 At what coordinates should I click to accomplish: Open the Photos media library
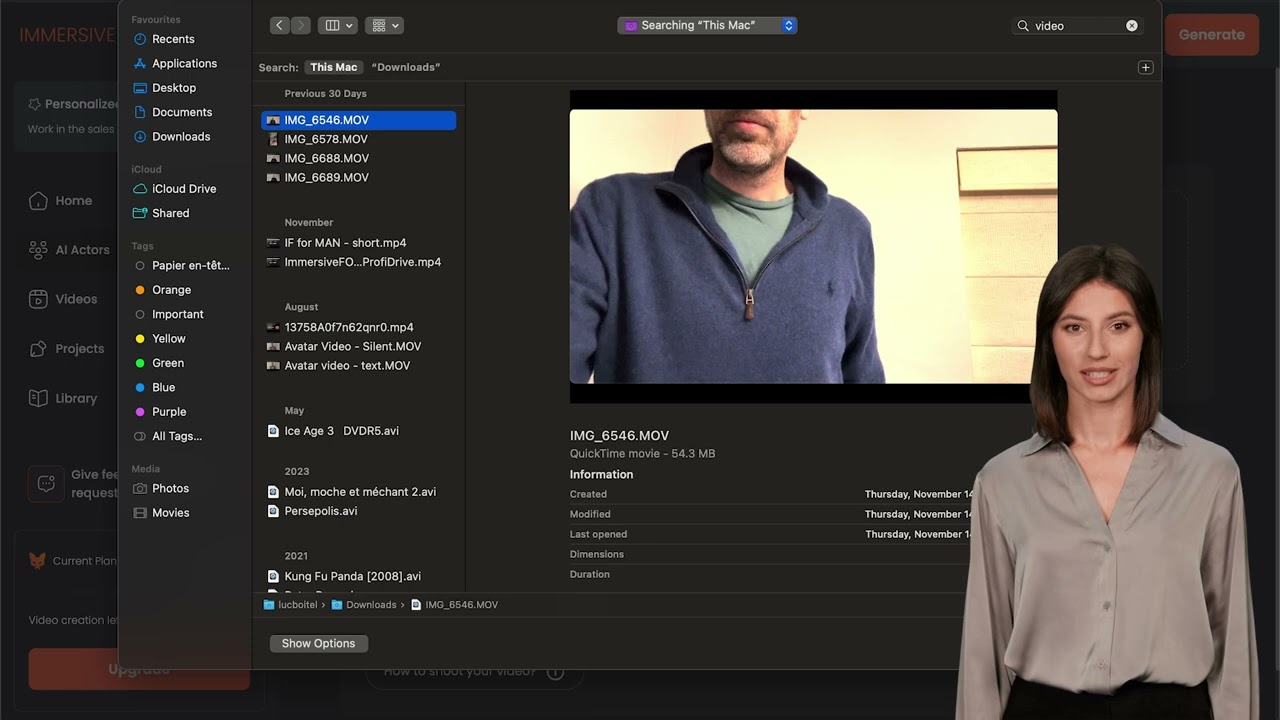coord(161,488)
